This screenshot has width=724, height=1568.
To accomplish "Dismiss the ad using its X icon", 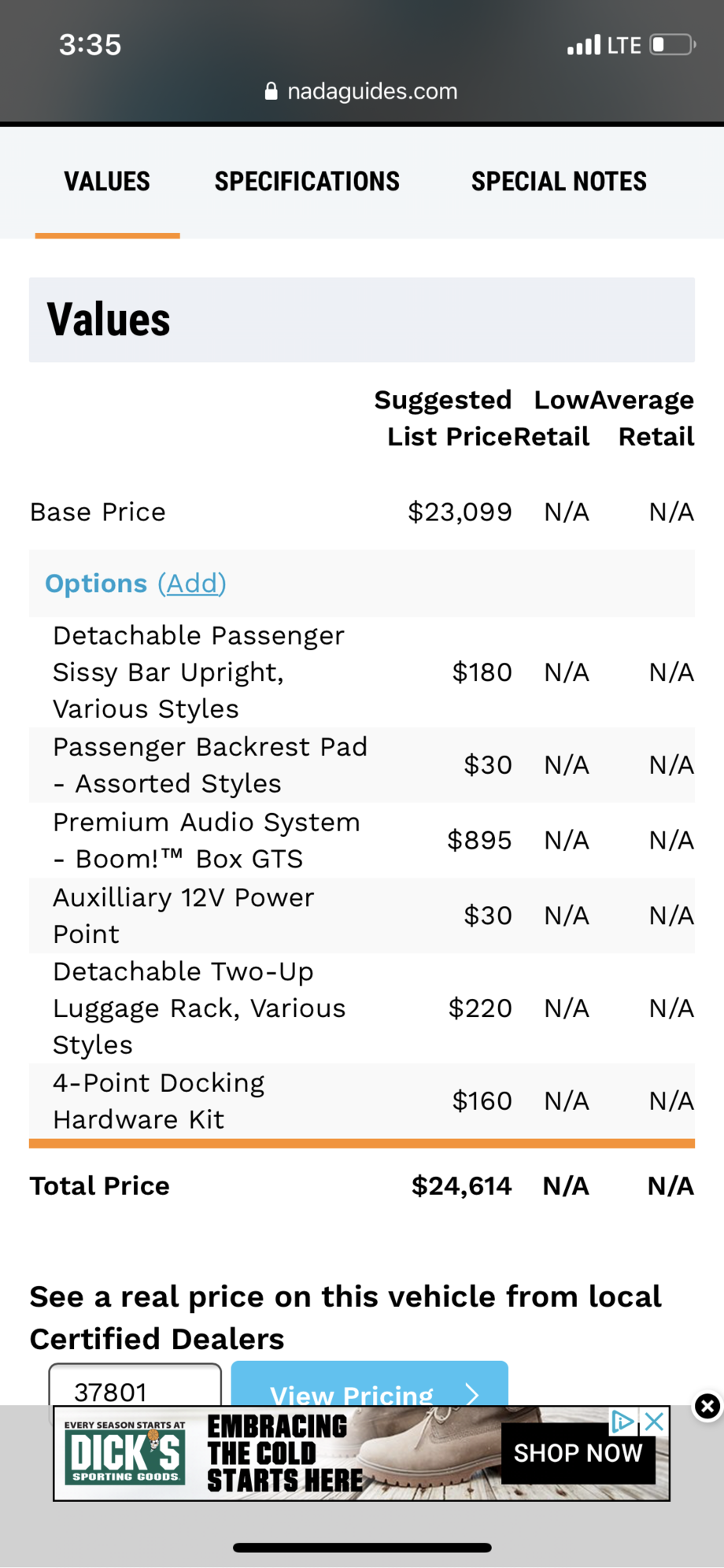I will click(655, 1421).
